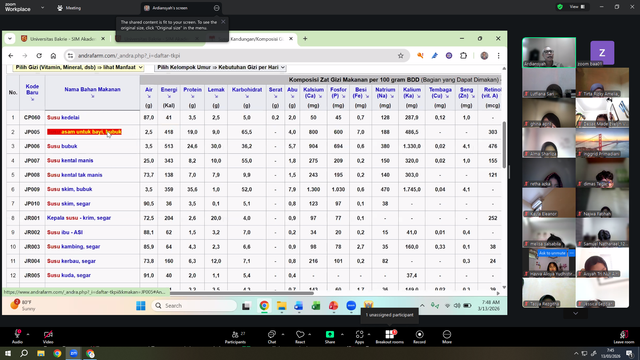Show more participant videos chevron
This screenshot has width=640, height=360.
576,313
